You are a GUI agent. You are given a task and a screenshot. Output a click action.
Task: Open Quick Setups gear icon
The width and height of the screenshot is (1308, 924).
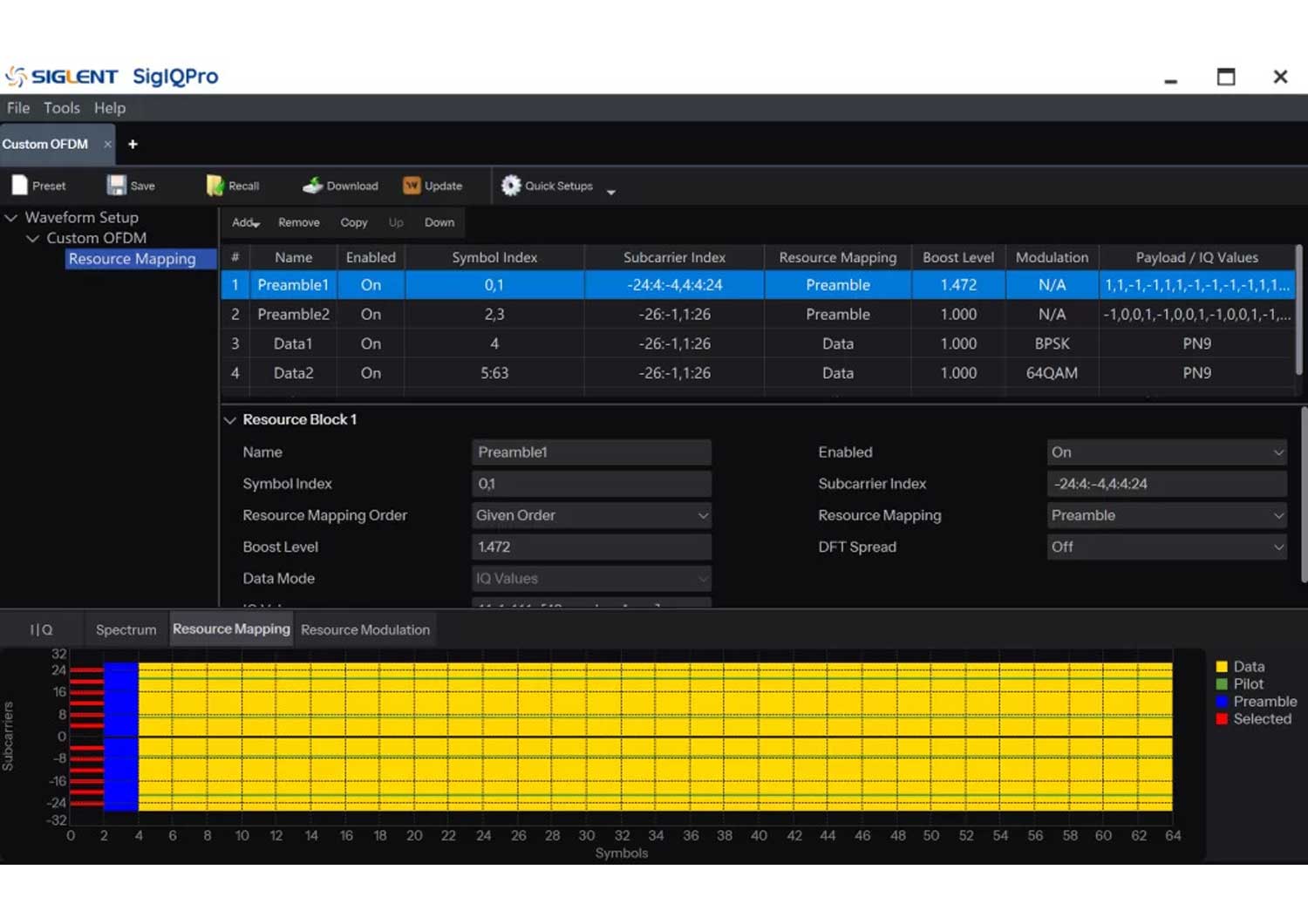coord(511,186)
